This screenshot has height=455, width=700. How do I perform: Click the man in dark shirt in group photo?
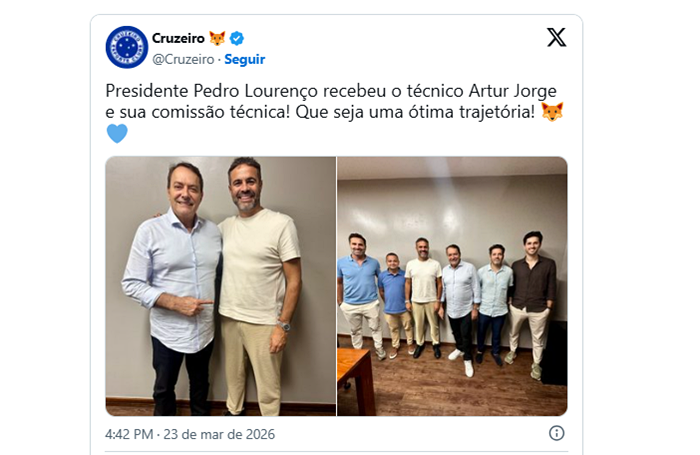531,304
